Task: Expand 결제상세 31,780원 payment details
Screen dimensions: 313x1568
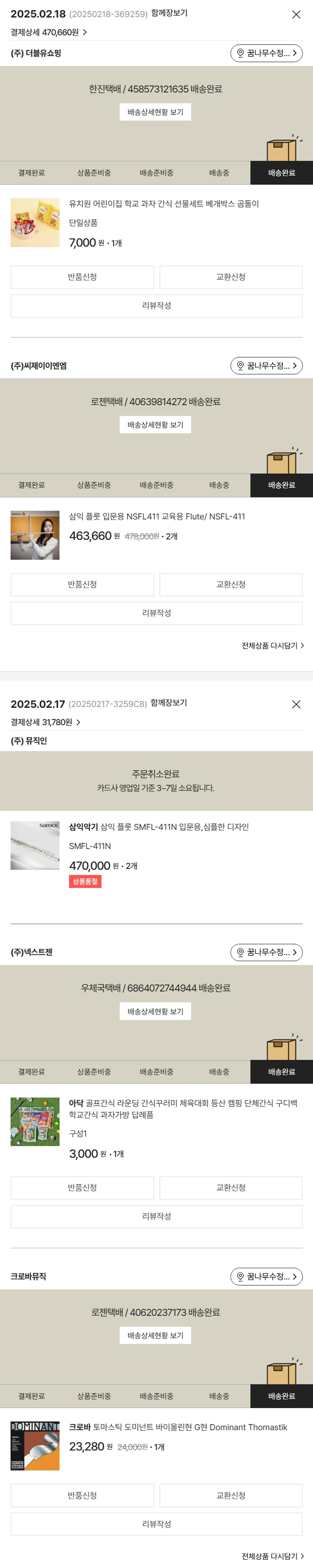Action: pyautogui.click(x=45, y=722)
